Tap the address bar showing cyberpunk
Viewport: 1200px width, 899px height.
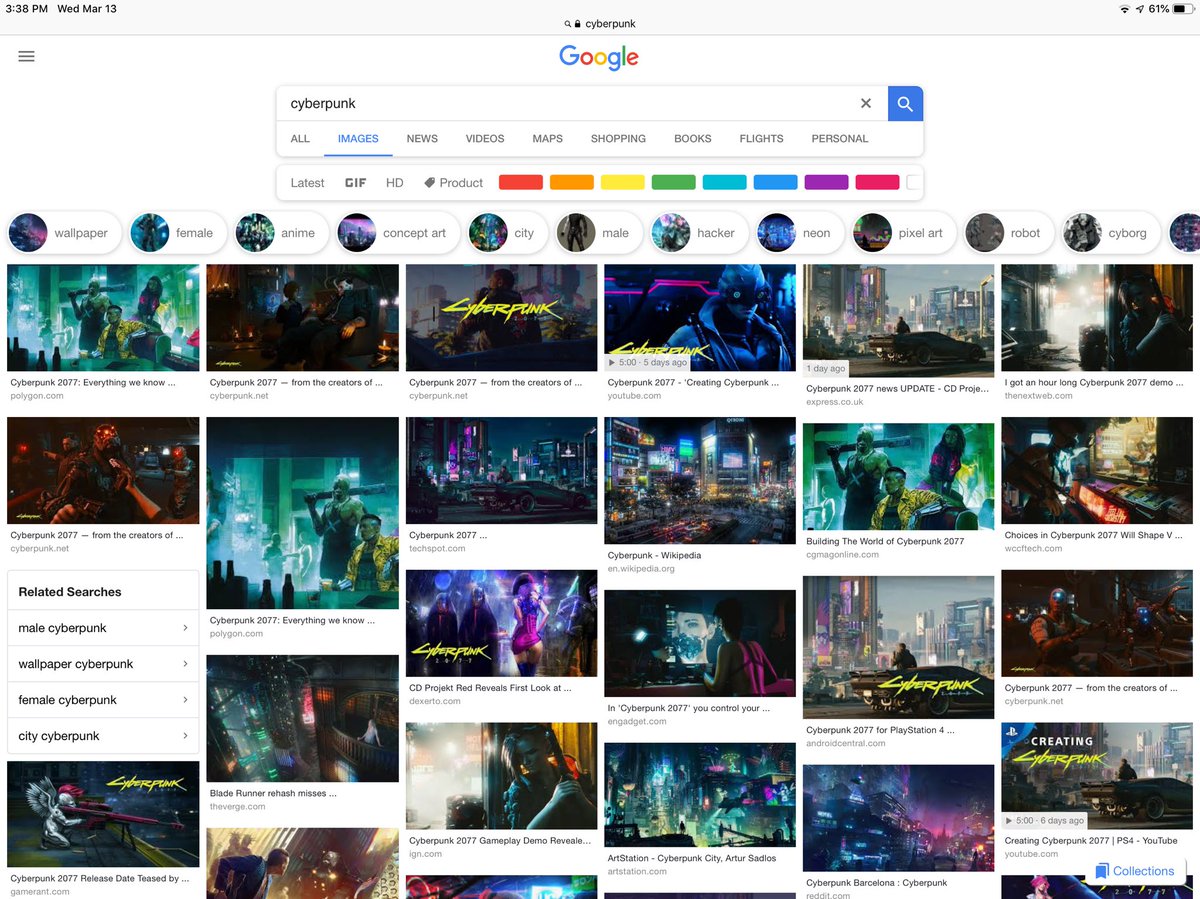point(600,23)
